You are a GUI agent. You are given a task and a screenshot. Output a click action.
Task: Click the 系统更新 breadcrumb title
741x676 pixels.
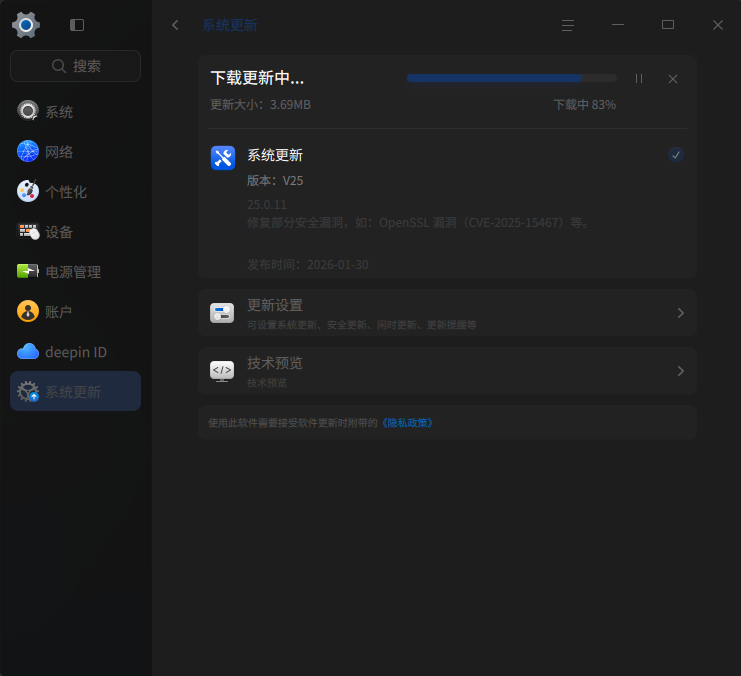(230, 25)
